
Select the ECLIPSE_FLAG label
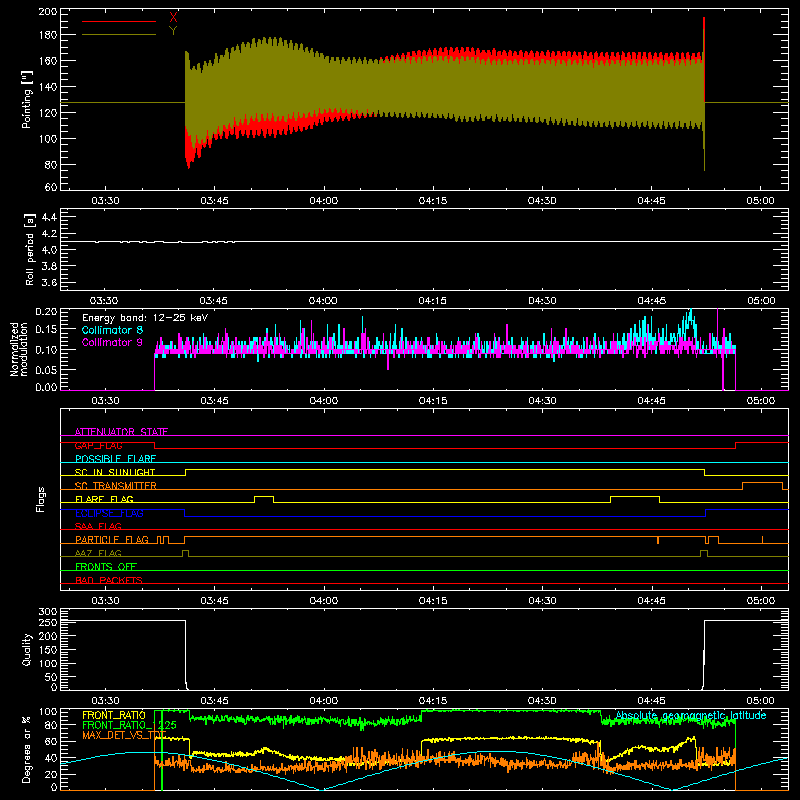pos(109,513)
